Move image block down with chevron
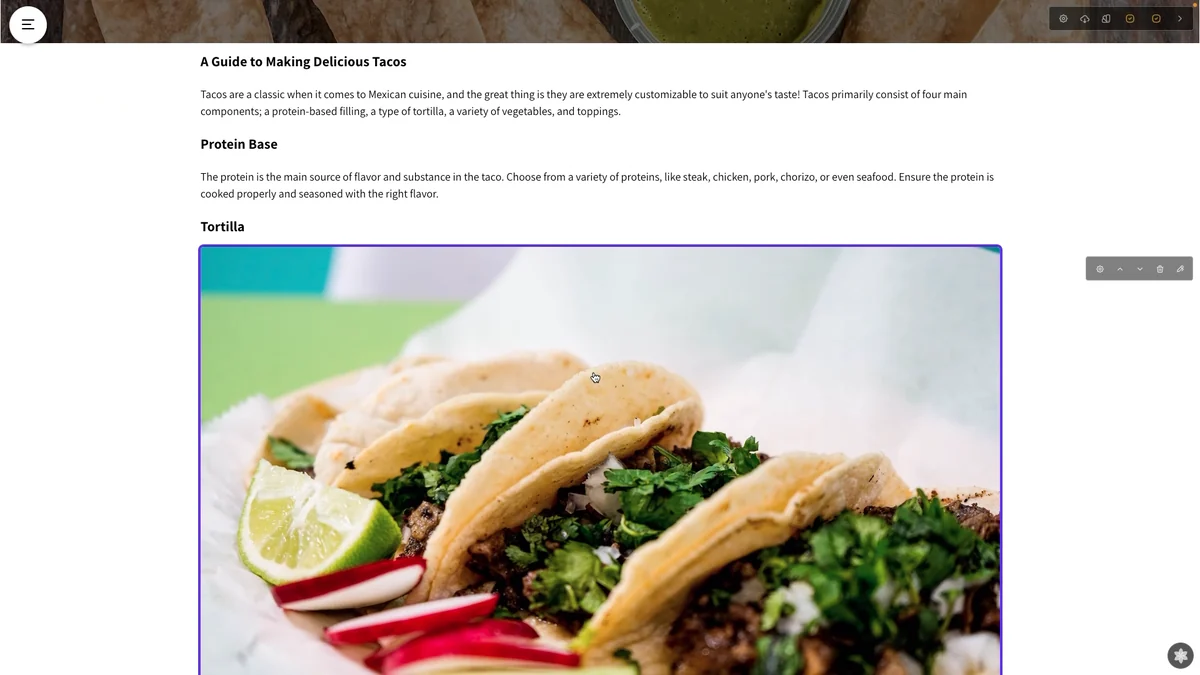The height and width of the screenshot is (675, 1200). (x=1140, y=269)
